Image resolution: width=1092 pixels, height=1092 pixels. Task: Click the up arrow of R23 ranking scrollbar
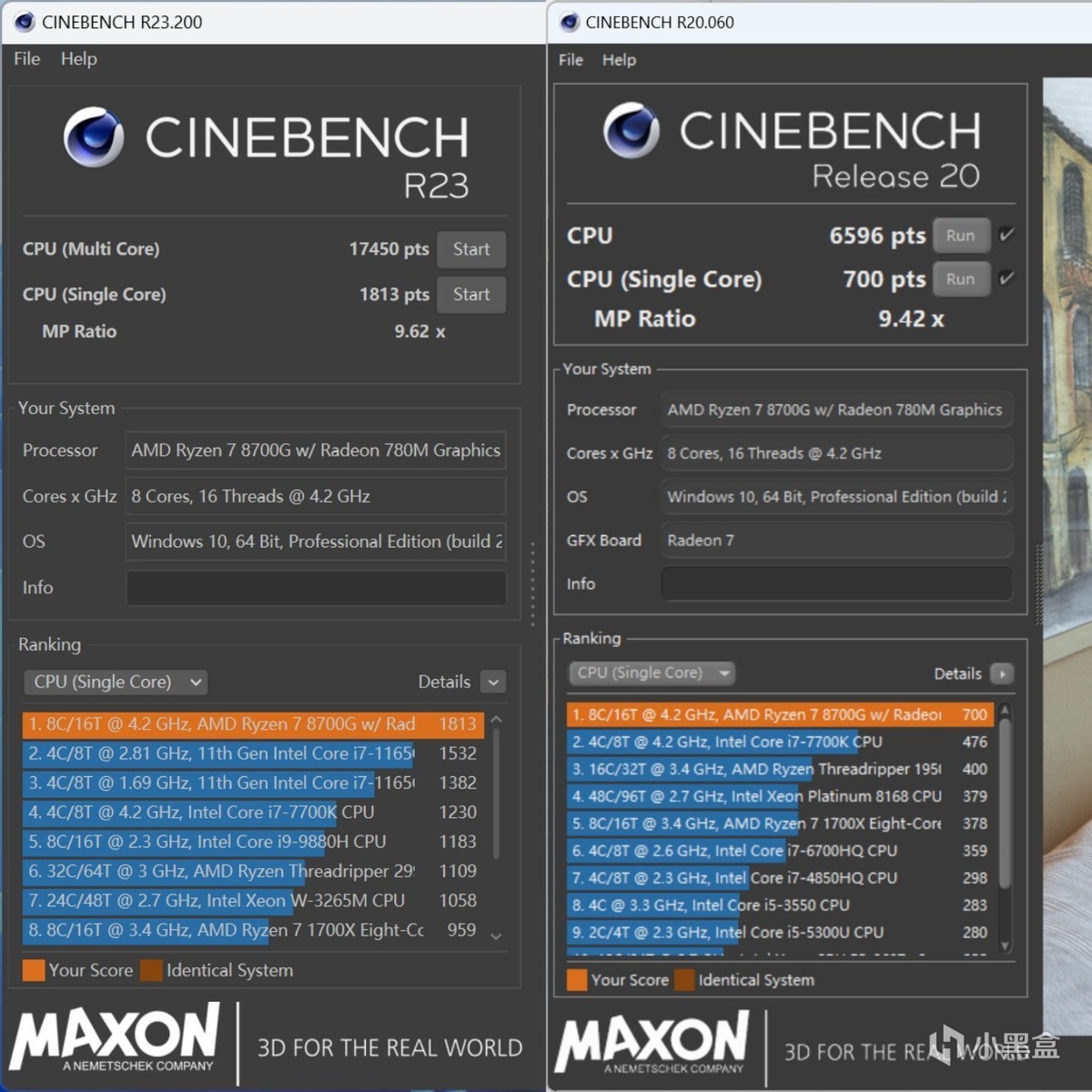pos(496,720)
